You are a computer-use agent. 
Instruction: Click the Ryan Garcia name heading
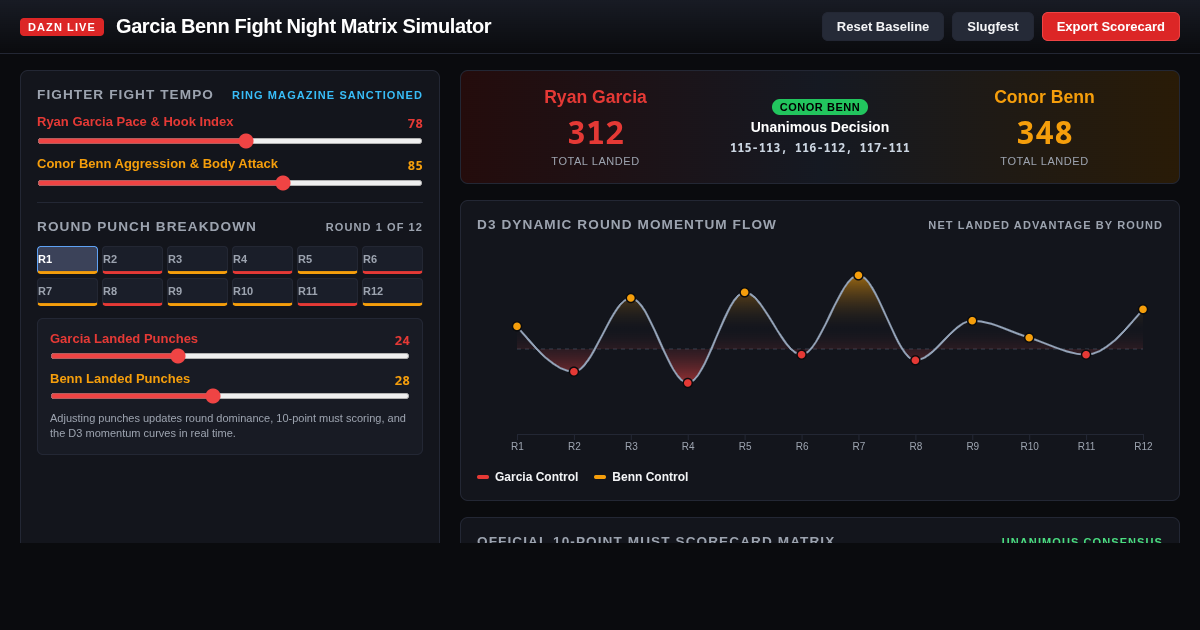[596, 97]
